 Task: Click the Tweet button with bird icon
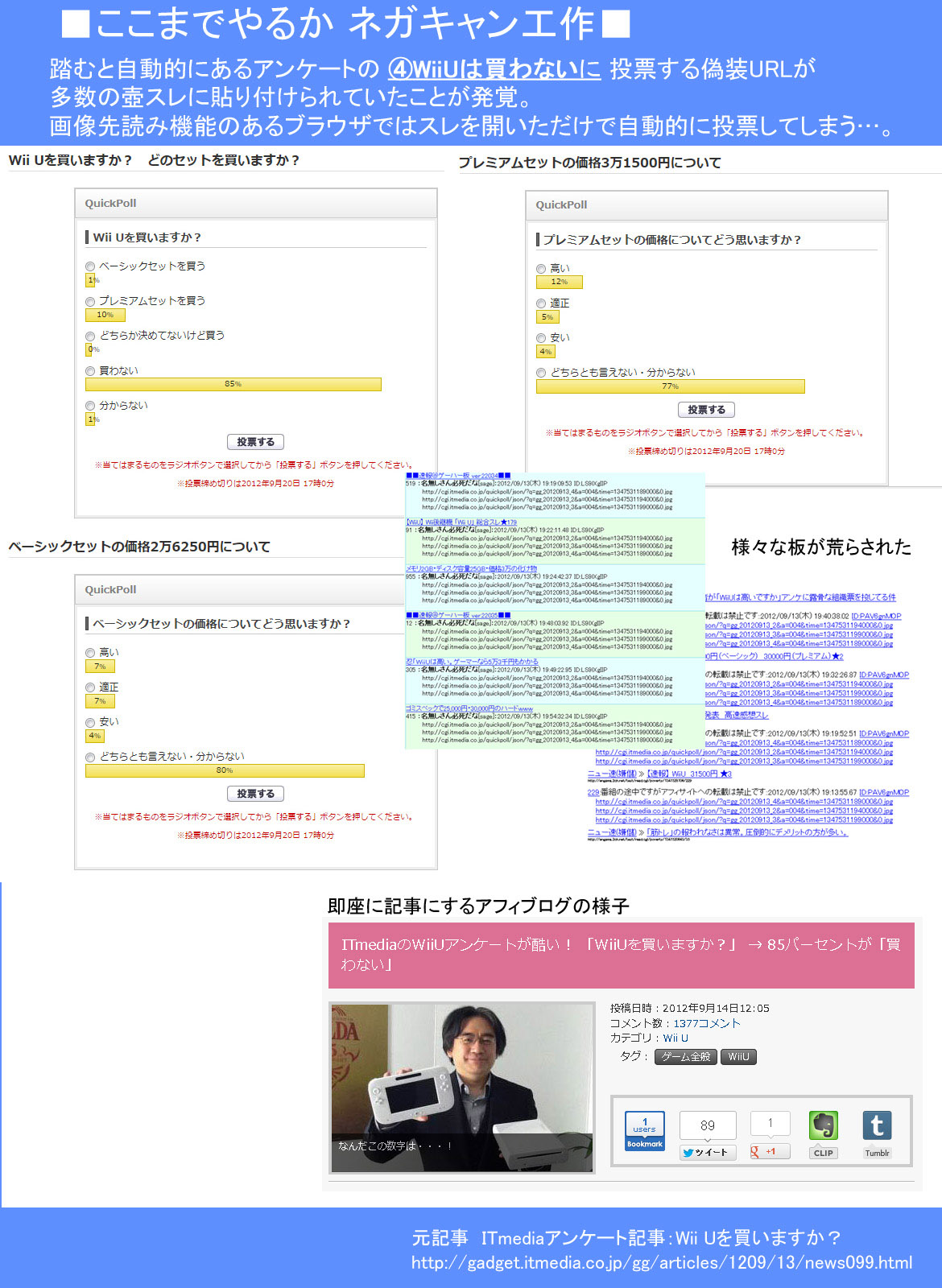pos(706,1152)
